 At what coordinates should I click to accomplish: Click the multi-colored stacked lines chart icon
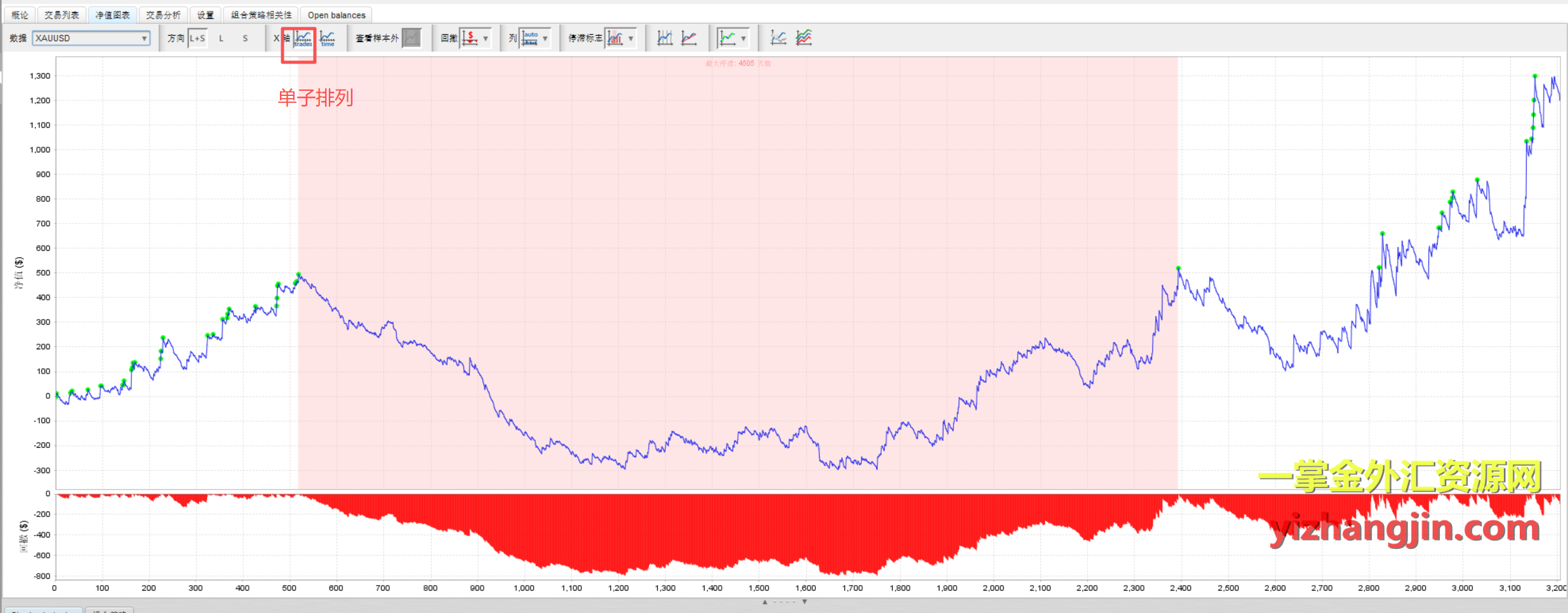[804, 38]
